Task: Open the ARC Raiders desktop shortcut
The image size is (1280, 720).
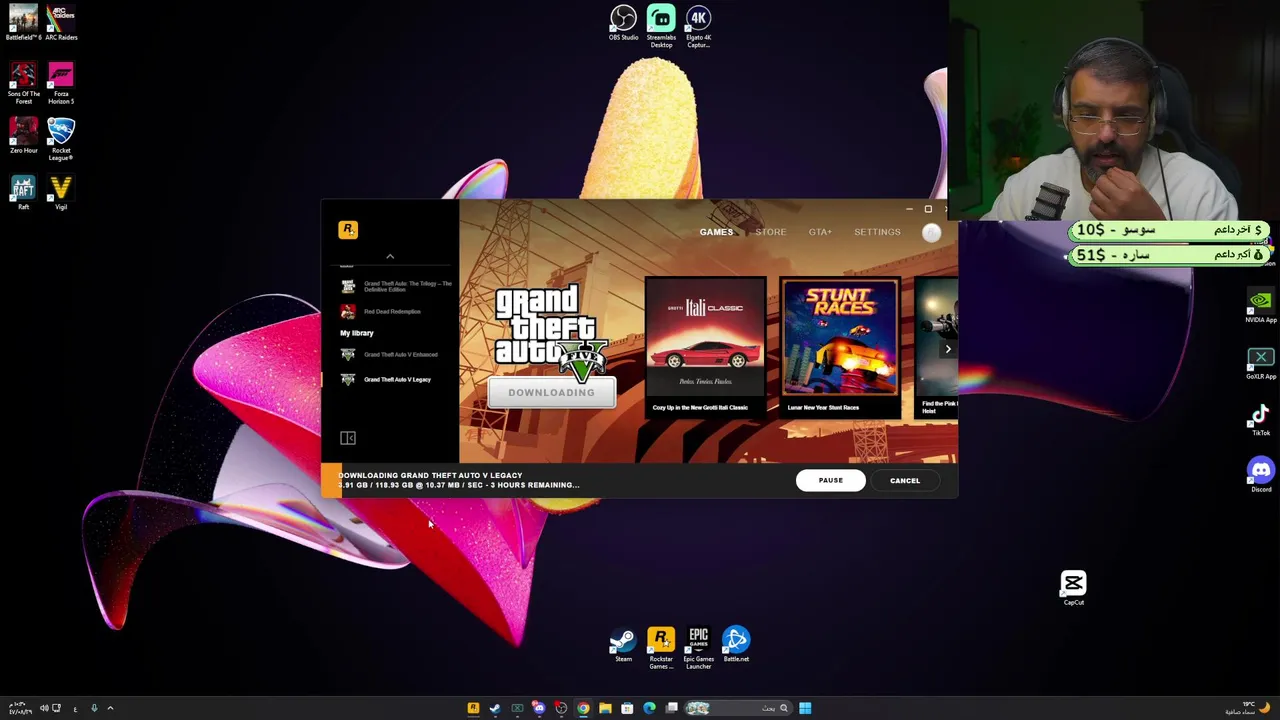Action: (x=61, y=22)
